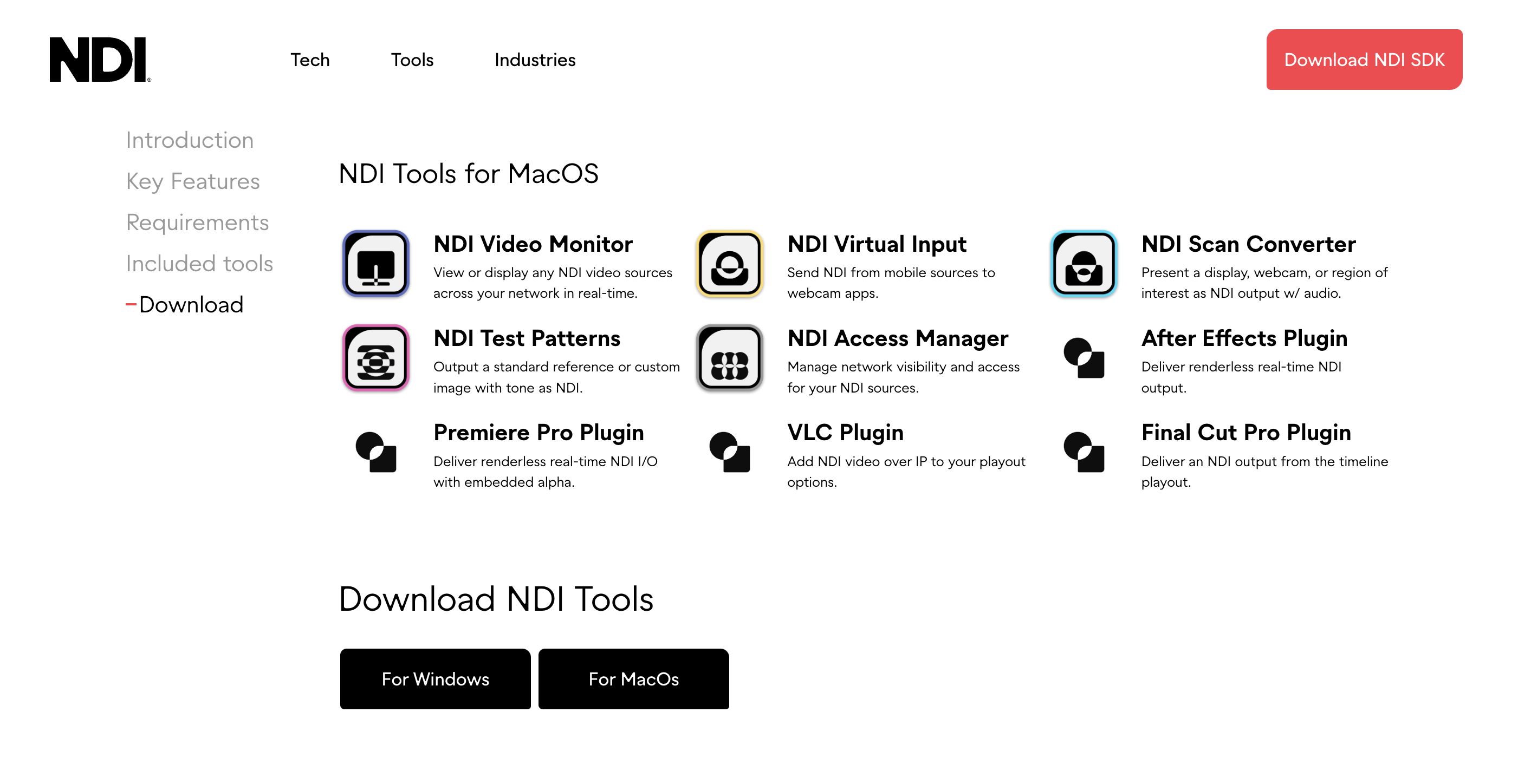Click the For Windows download button
Viewport: 1518px width, 784px height.
point(435,678)
